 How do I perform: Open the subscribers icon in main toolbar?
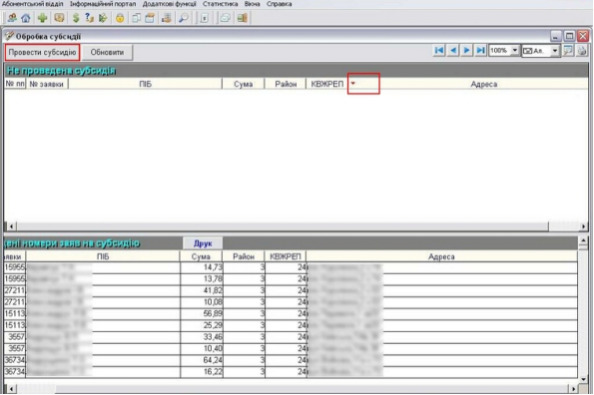[12, 18]
